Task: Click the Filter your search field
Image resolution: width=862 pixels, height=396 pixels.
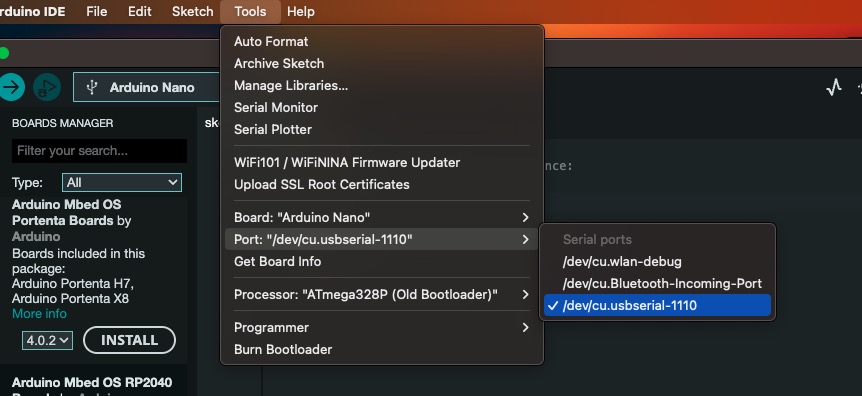Action: pos(100,151)
